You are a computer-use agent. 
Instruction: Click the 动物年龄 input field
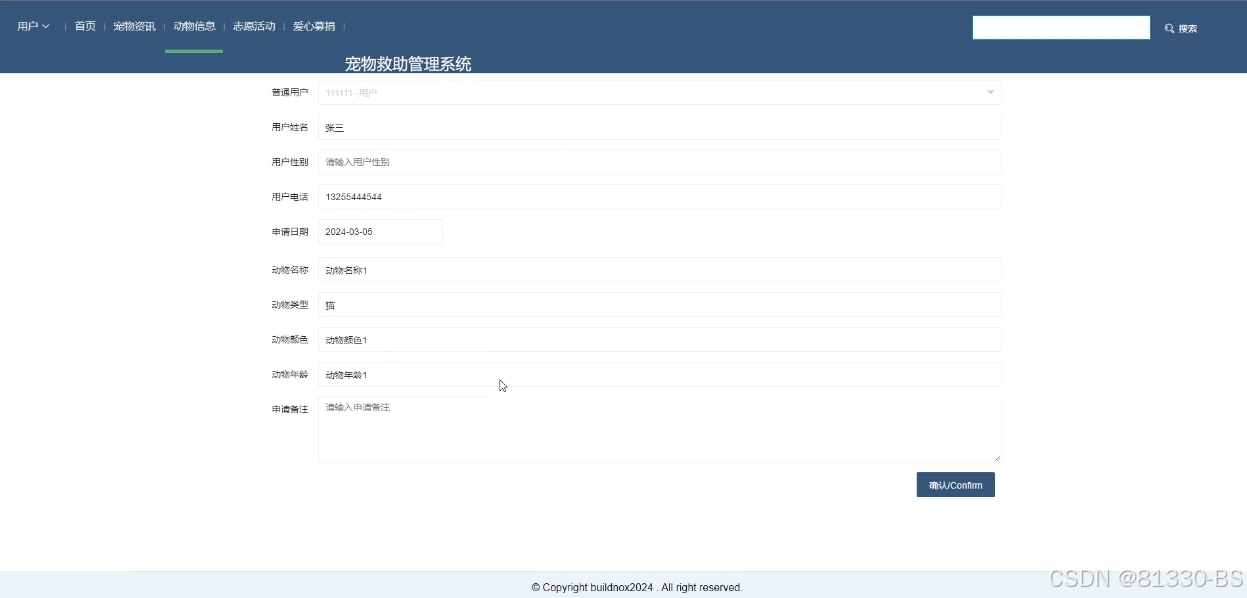click(659, 375)
